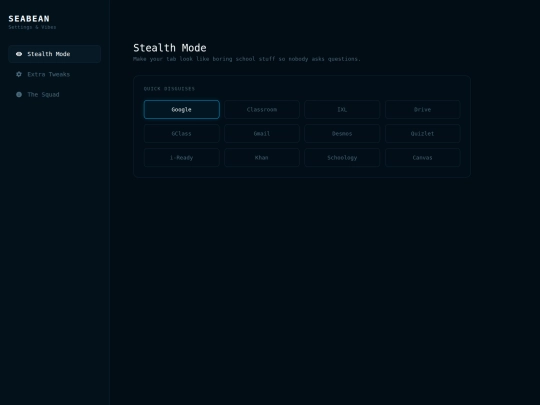Image resolution: width=540 pixels, height=405 pixels.
Task: Select the GClass disguise option
Action: coord(181,134)
